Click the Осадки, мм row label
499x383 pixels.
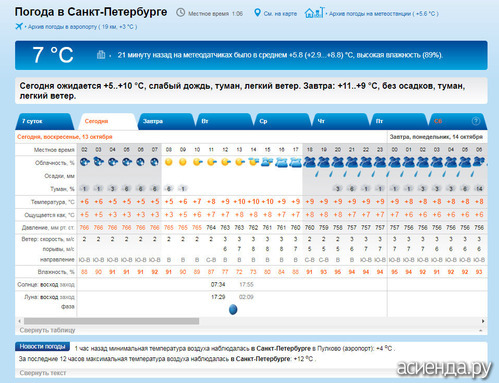pos(59,176)
